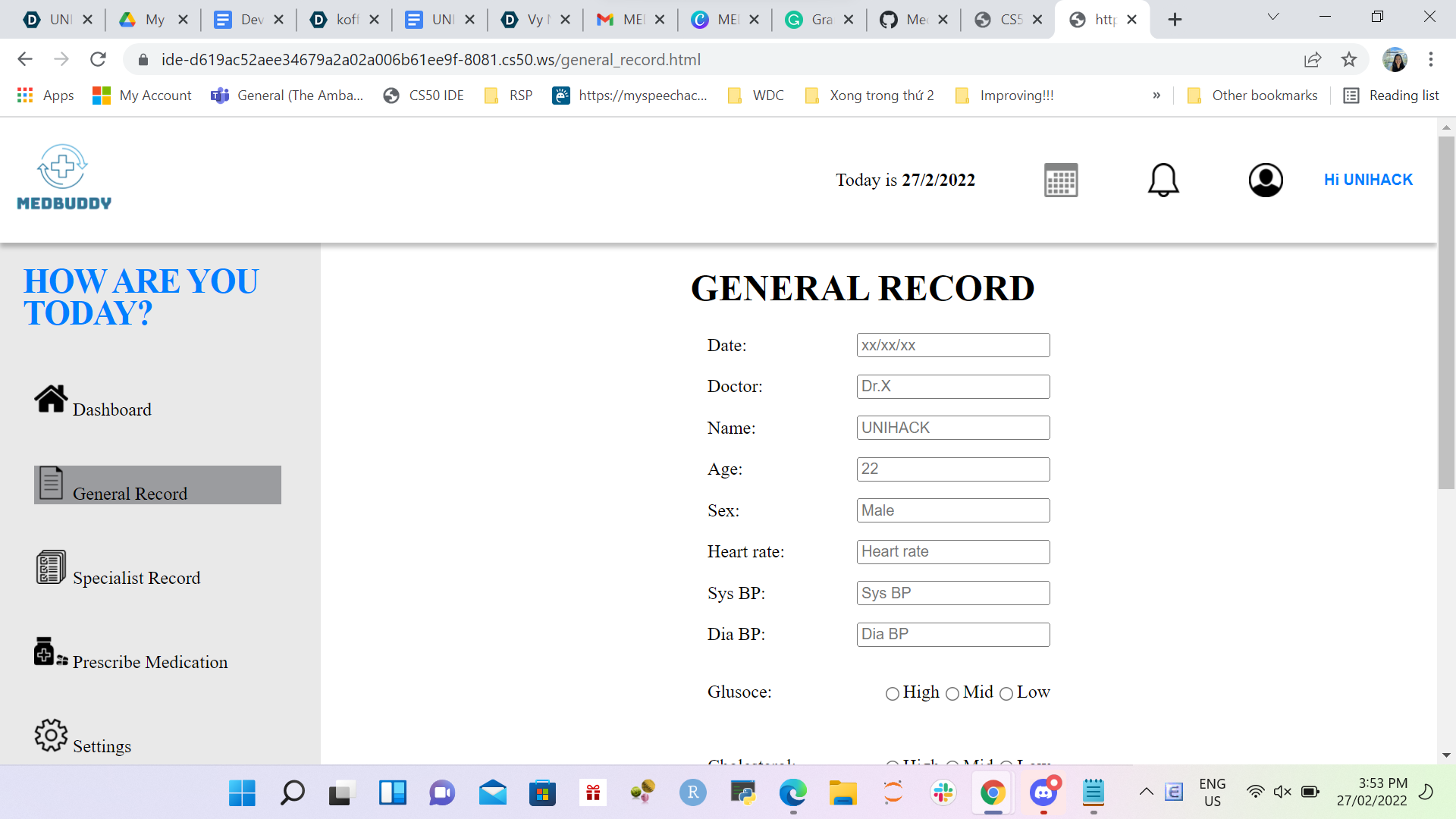Select General Record sidebar item
The height and width of the screenshot is (819, 1456).
(158, 485)
